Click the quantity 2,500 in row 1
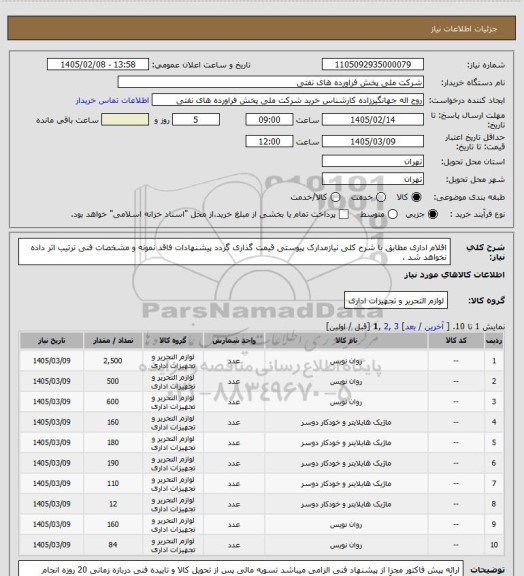 tap(113, 361)
